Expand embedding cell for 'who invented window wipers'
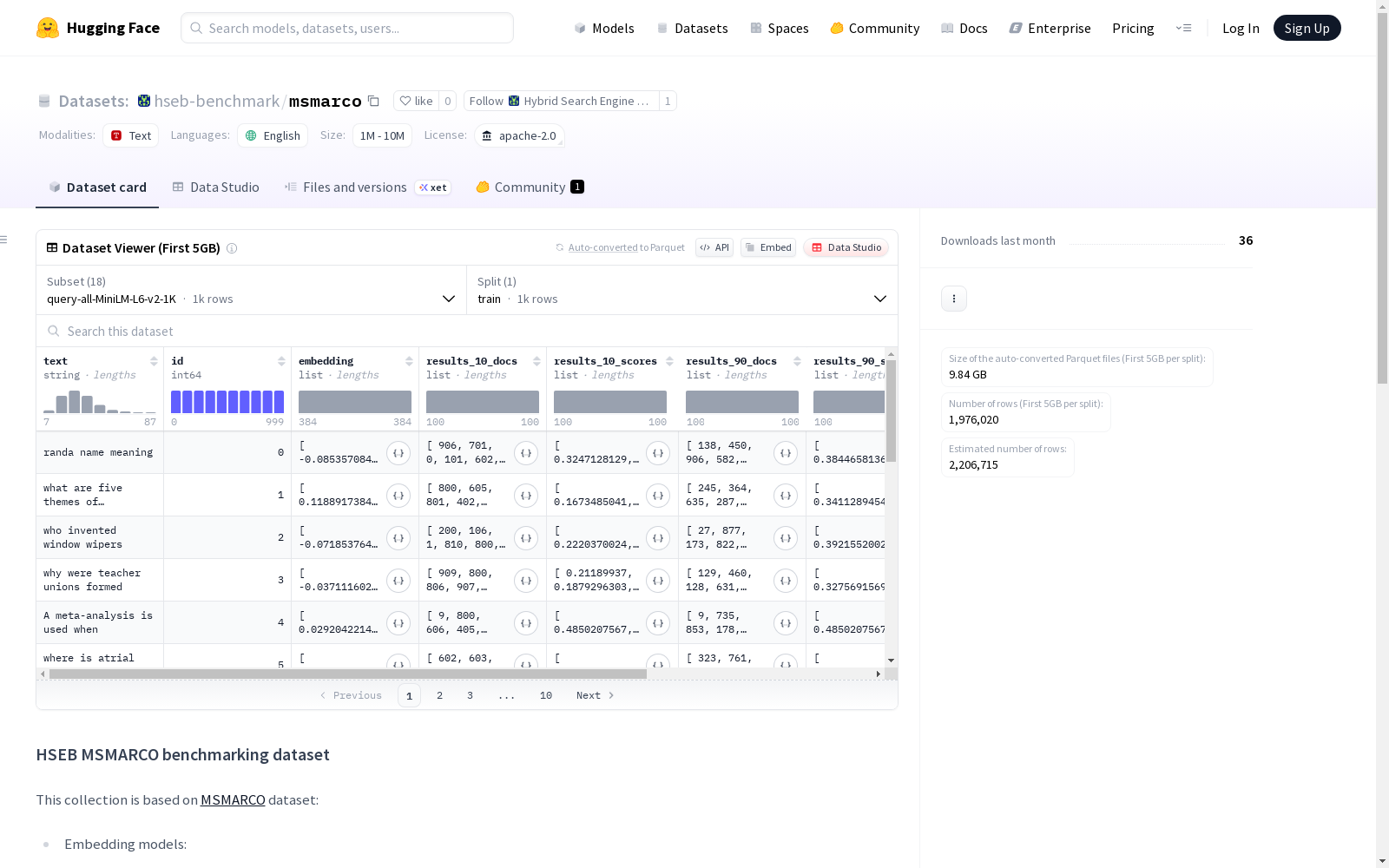This screenshot has width=1389, height=868. [x=398, y=538]
